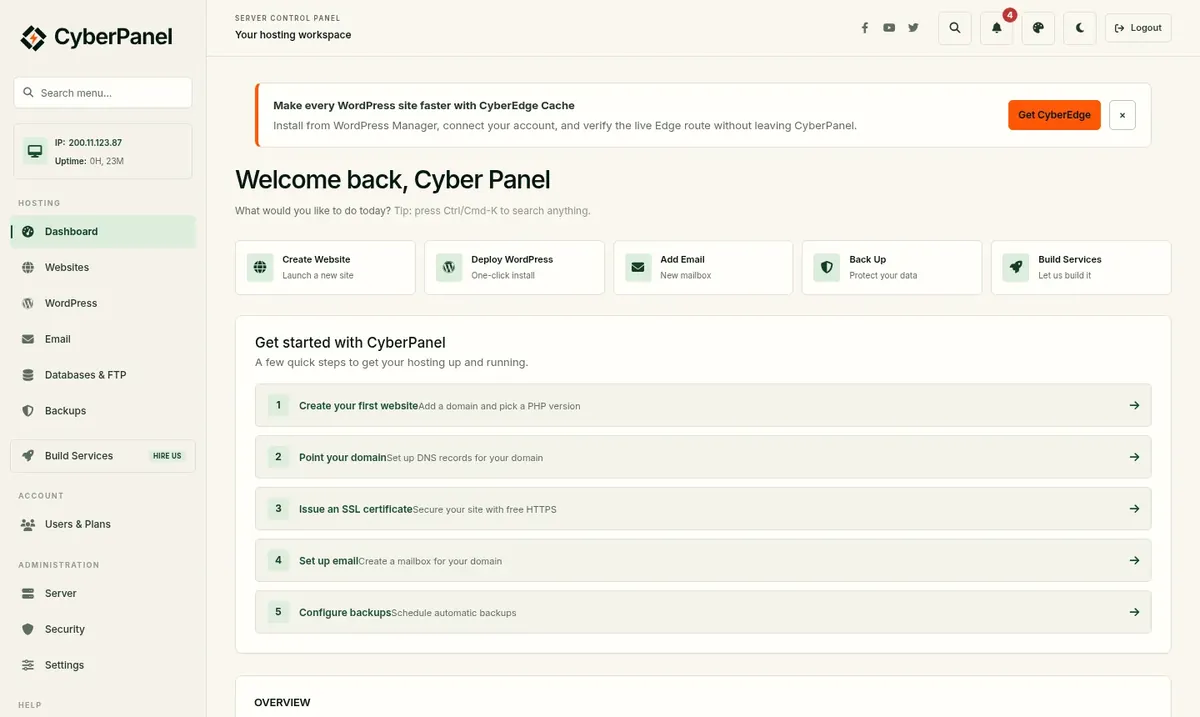
Task: Click the HIRE US badge
Action: [167, 456]
